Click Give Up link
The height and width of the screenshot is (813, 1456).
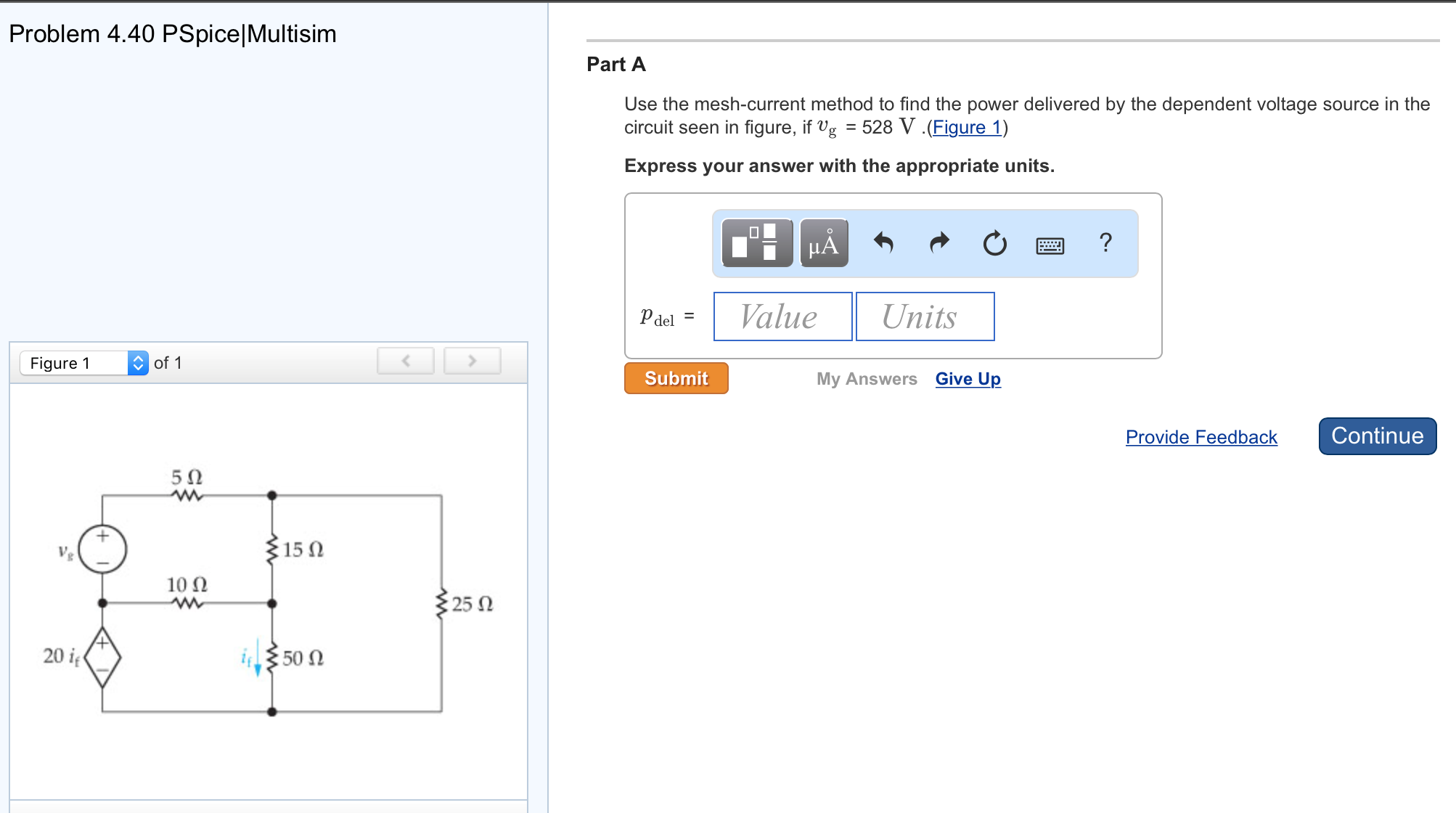(968, 378)
